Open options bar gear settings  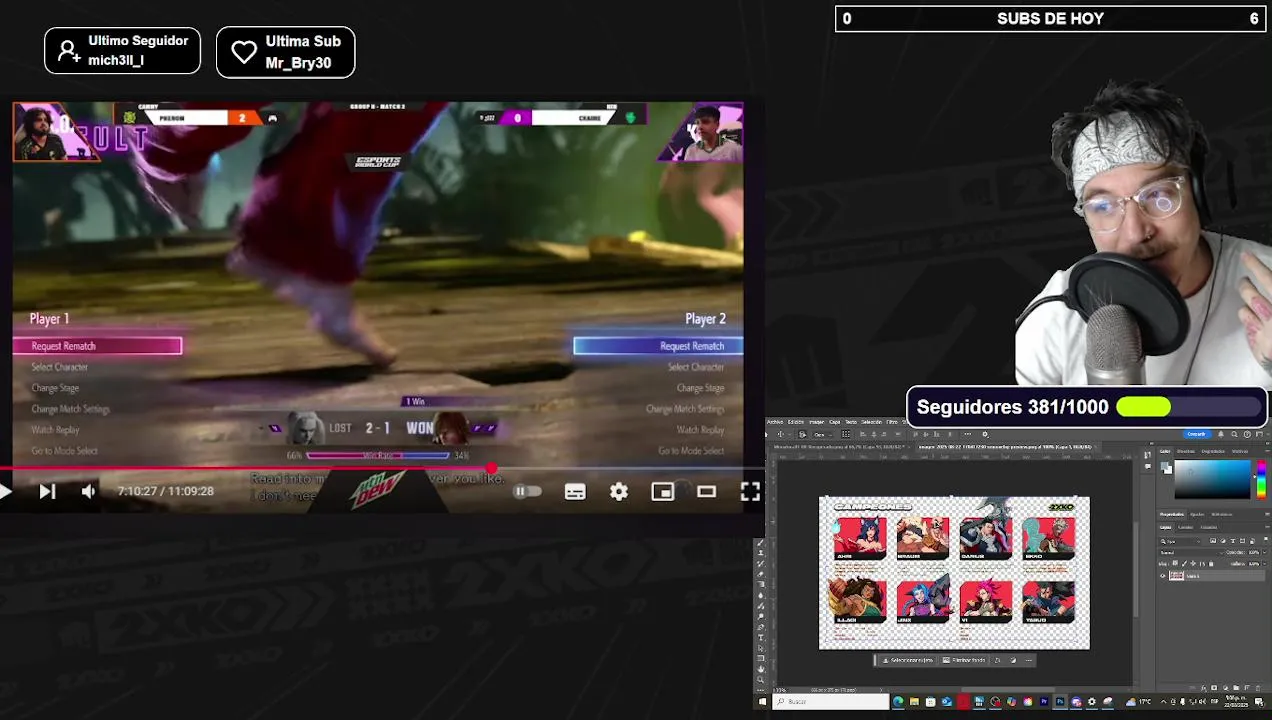(x=985, y=434)
